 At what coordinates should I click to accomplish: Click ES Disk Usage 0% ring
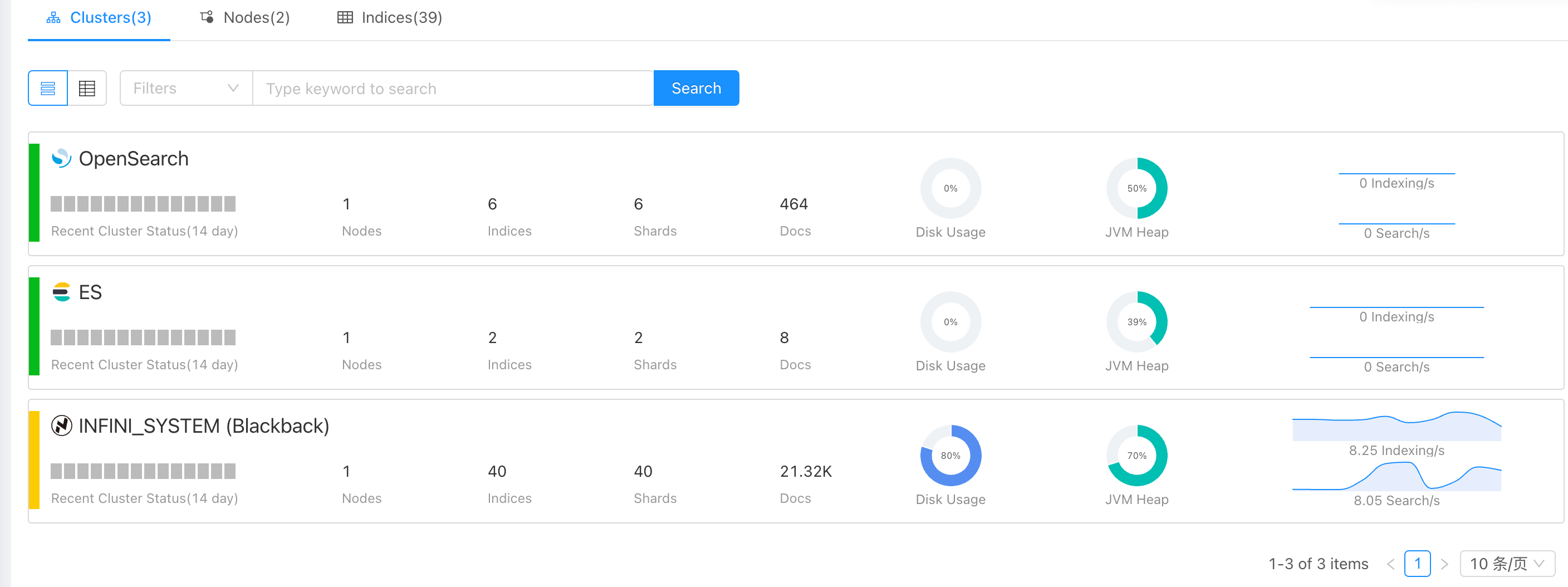tap(951, 322)
